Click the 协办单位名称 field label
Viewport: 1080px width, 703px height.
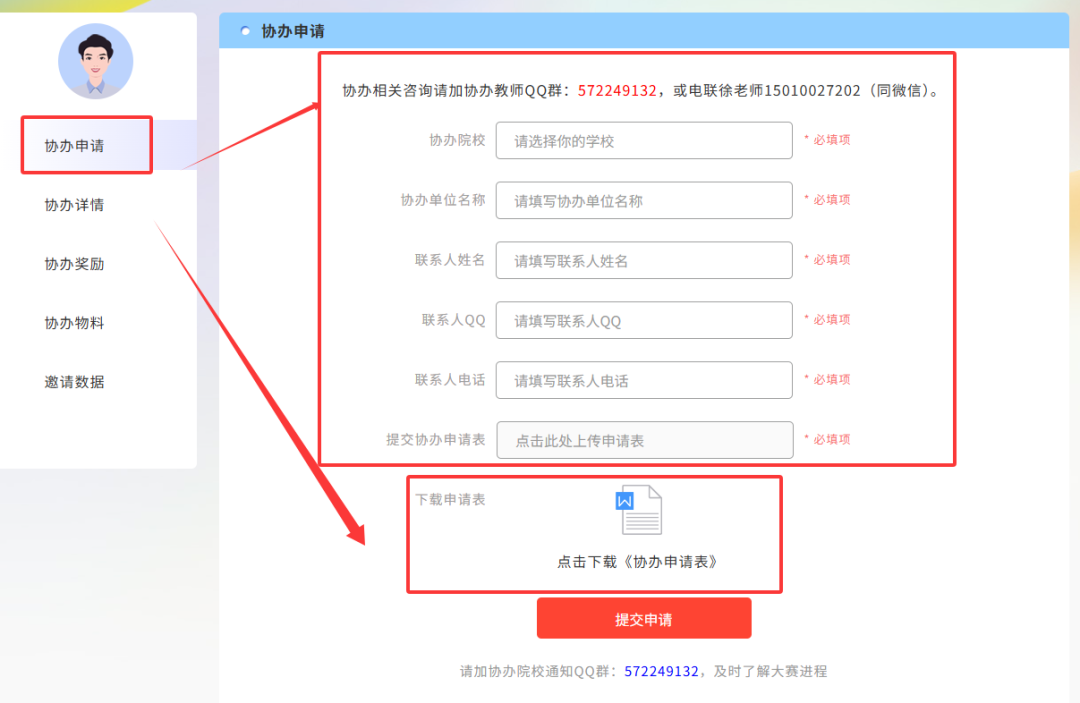[443, 200]
